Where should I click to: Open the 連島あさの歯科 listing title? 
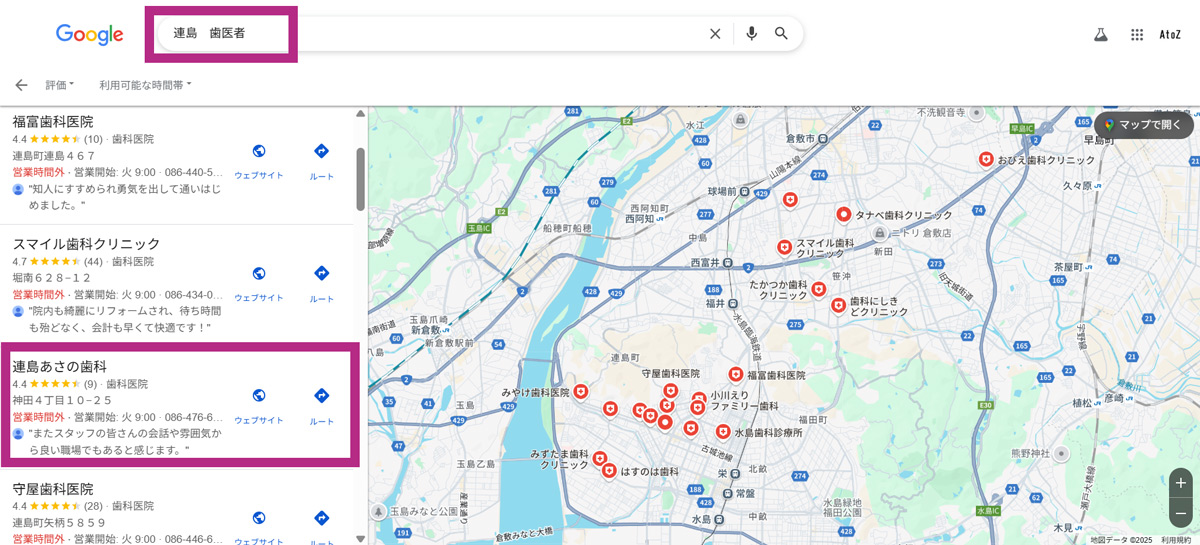click(x=59, y=367)
